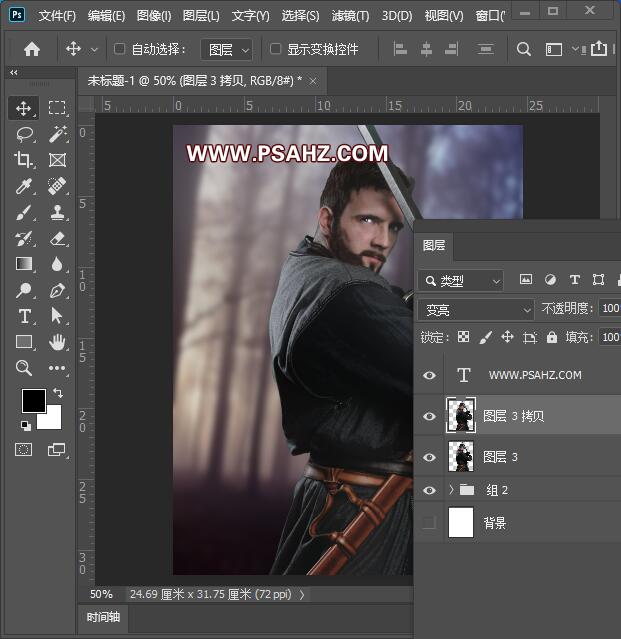The width and height of the screenshot is (621, 639).
Task: Choose the Zoom tool in toolbox
Action: 24,368
